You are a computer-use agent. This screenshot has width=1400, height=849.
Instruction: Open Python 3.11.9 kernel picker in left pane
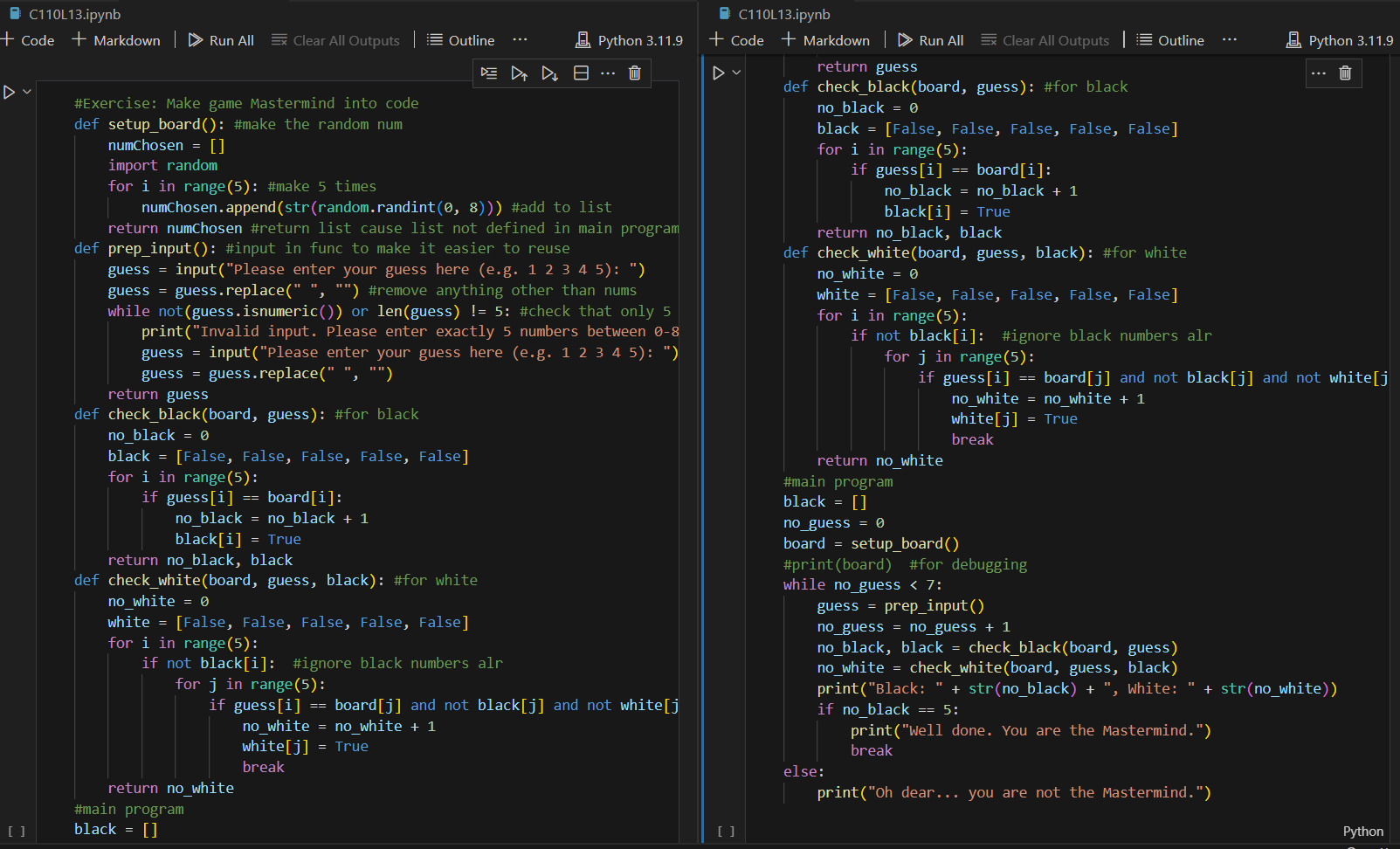[630, 40]
